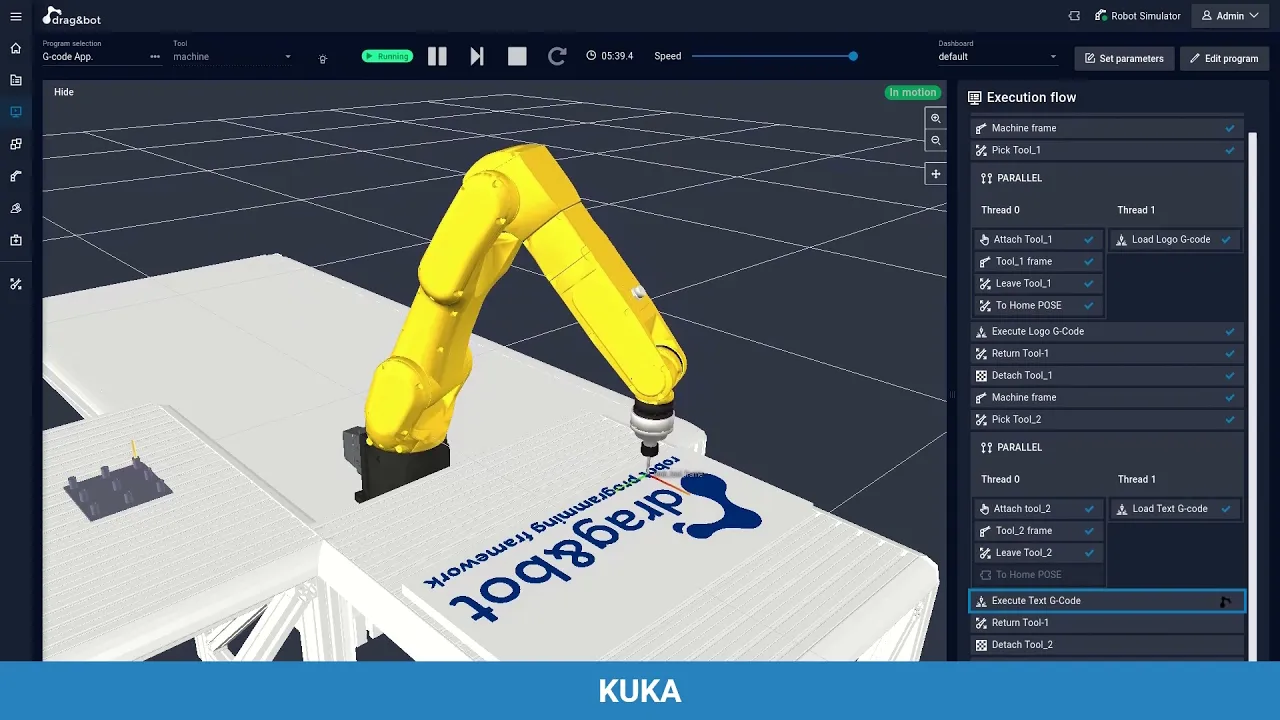Viewport: 1280px width, 720px height.
Task: Click the Running status badge
Action: pyautogui.click(x=387, y=56)
